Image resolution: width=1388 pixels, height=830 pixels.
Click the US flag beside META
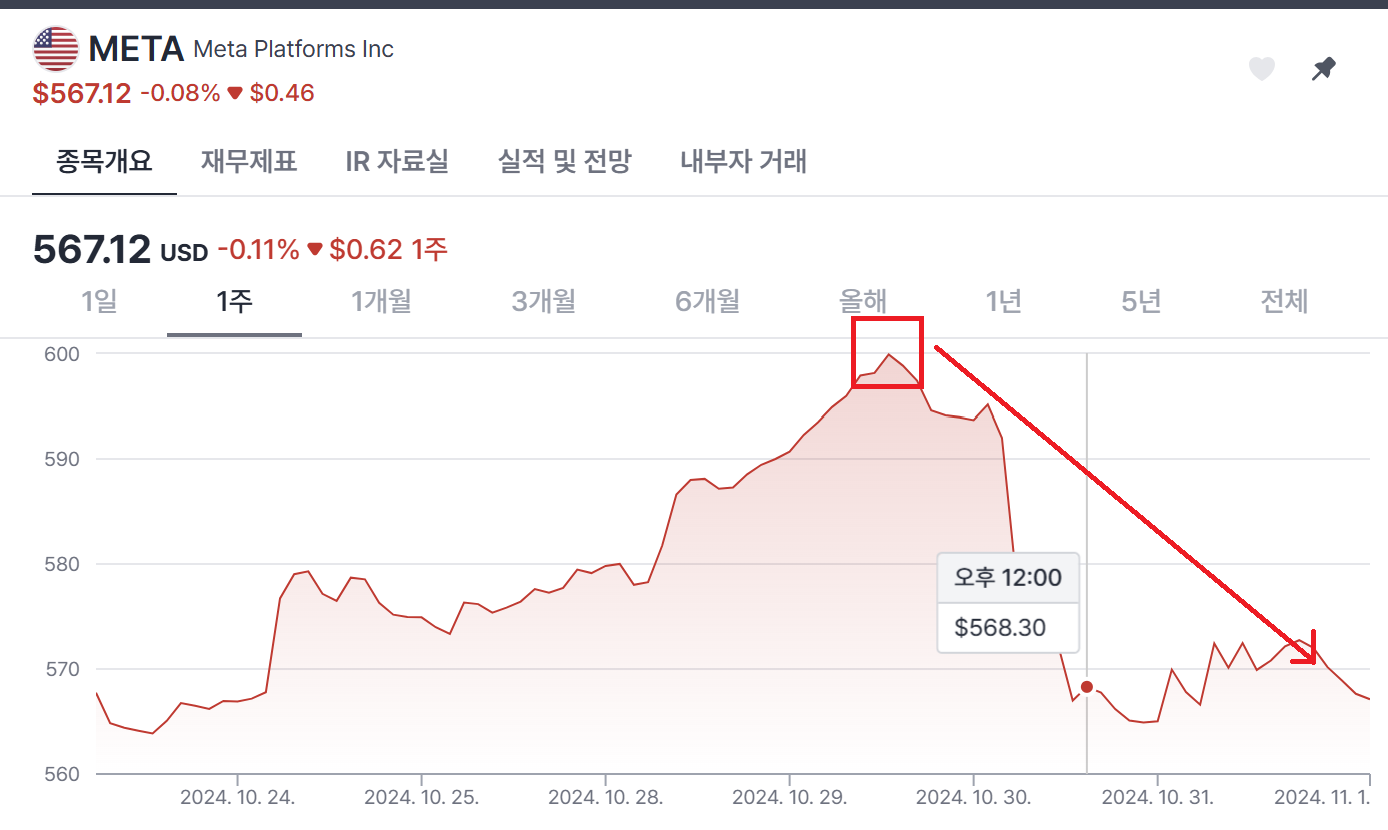click(x=54, y=47)
